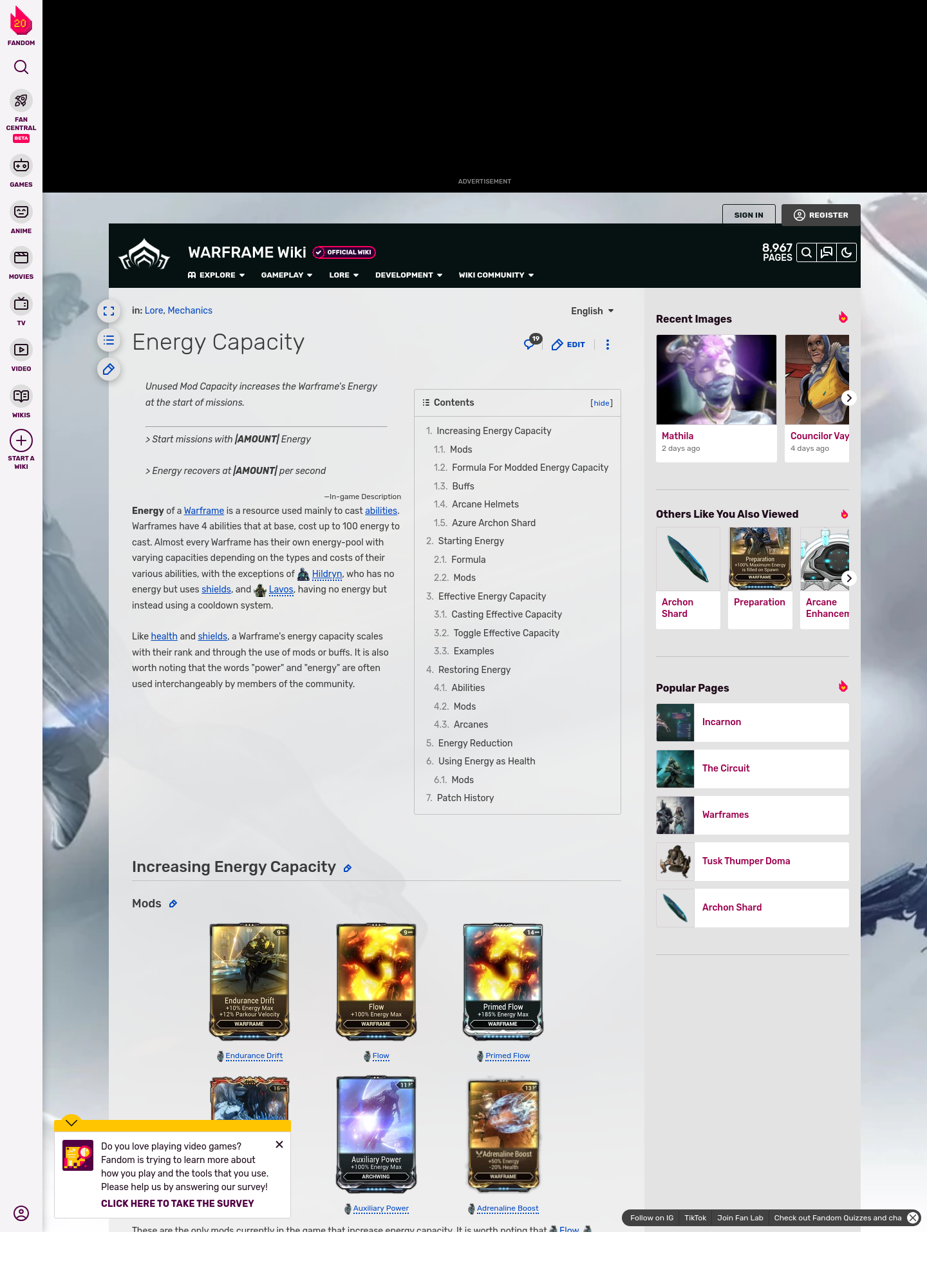Open the Preparation card
The width and height of the screenshot is (927, 1288).
[760, 578]
